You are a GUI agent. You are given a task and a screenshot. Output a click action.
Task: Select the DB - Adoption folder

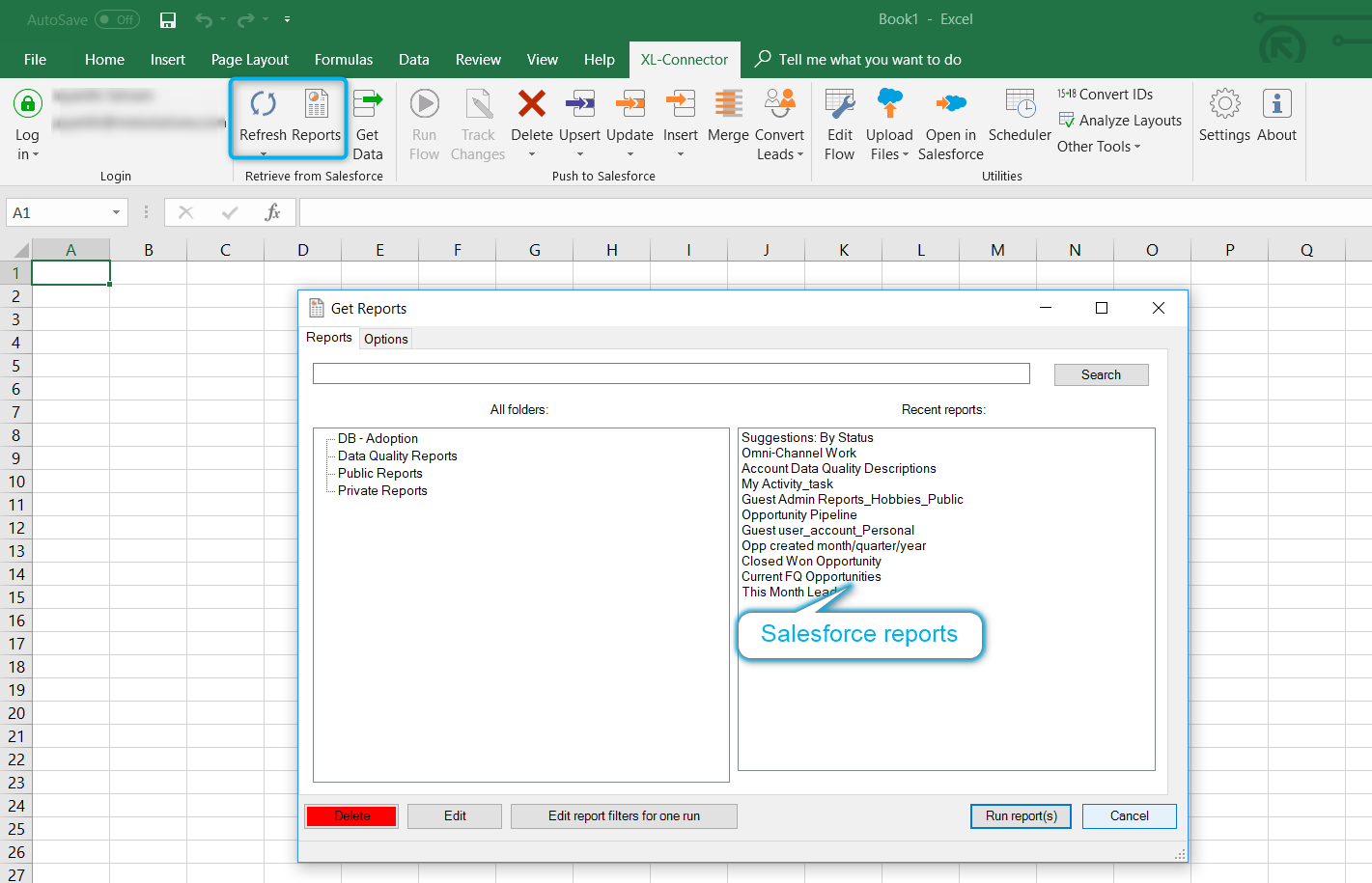pyautogui.click(x=378, y=438)
